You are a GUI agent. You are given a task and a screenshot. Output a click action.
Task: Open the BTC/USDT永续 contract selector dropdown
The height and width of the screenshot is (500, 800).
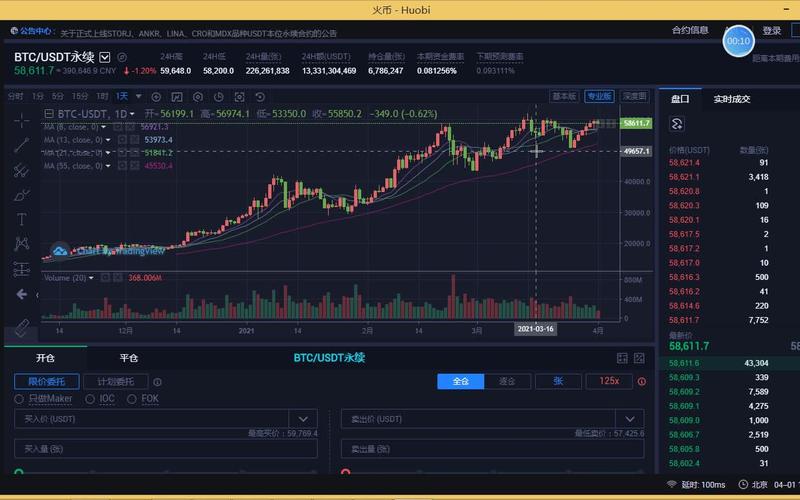pos(105,57)
